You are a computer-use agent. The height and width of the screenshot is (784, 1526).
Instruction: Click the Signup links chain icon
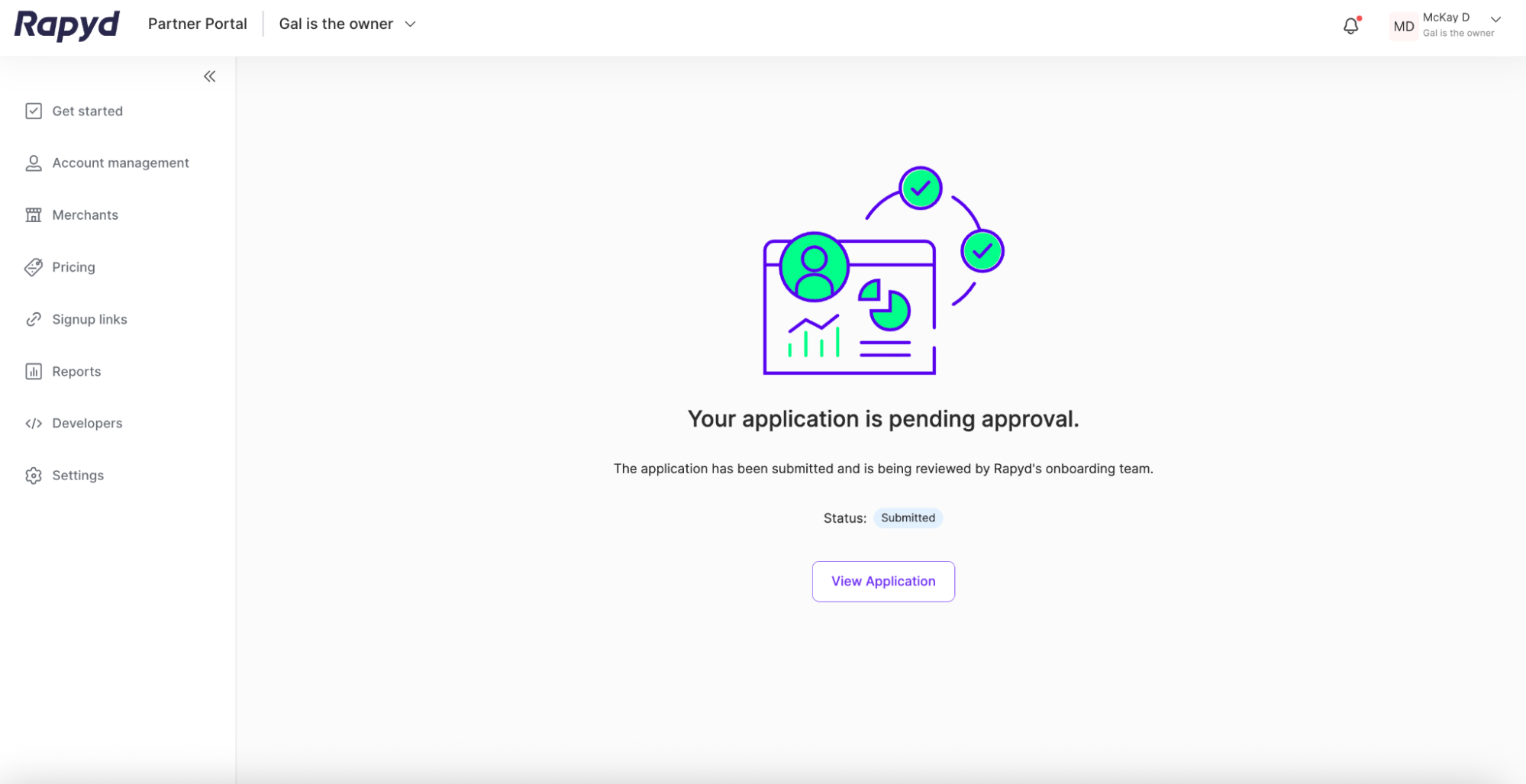[x=34, y=319]
